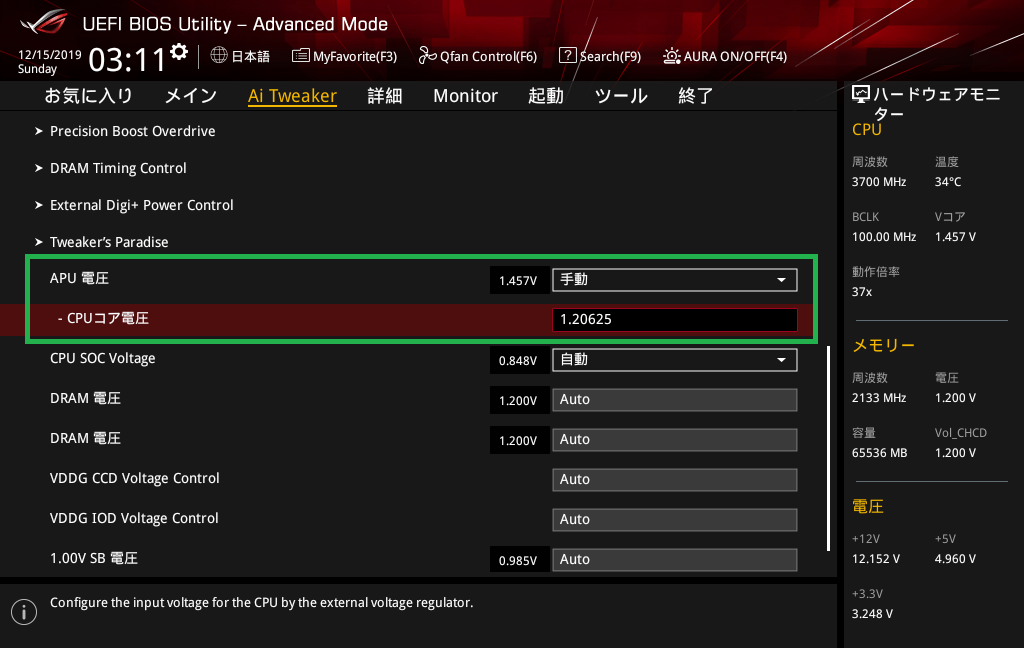Select the VDDG CCD Voltage Control label

[135, 478]
